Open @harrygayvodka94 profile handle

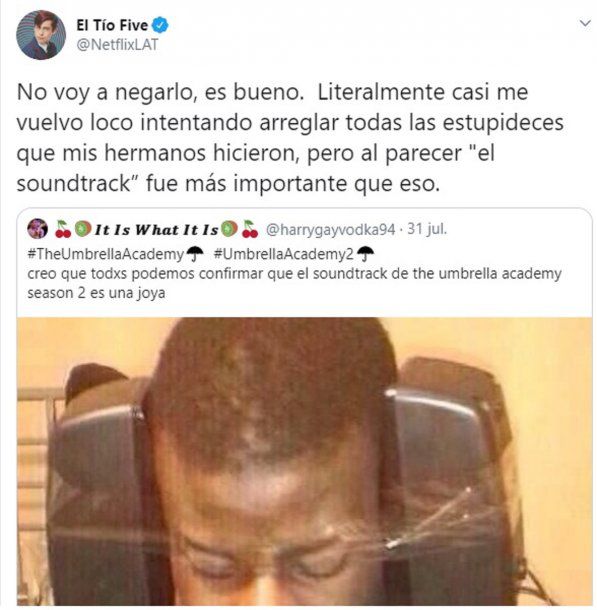coord(331,230)
